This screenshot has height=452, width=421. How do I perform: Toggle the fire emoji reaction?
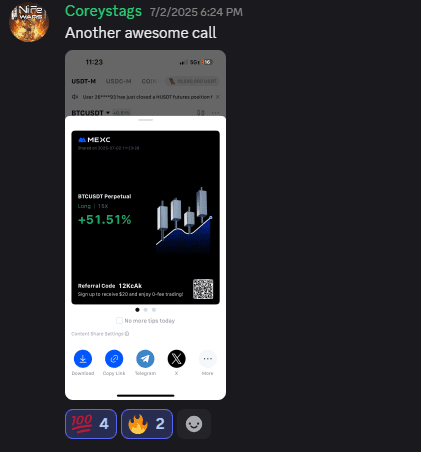coord(147,424)
